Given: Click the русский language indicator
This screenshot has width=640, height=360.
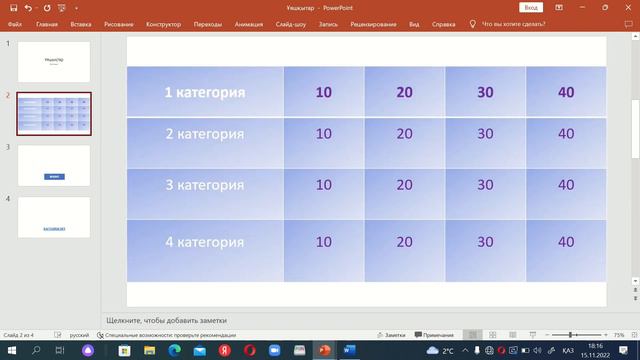Looking at the screenshot, I should pos(79,335).
